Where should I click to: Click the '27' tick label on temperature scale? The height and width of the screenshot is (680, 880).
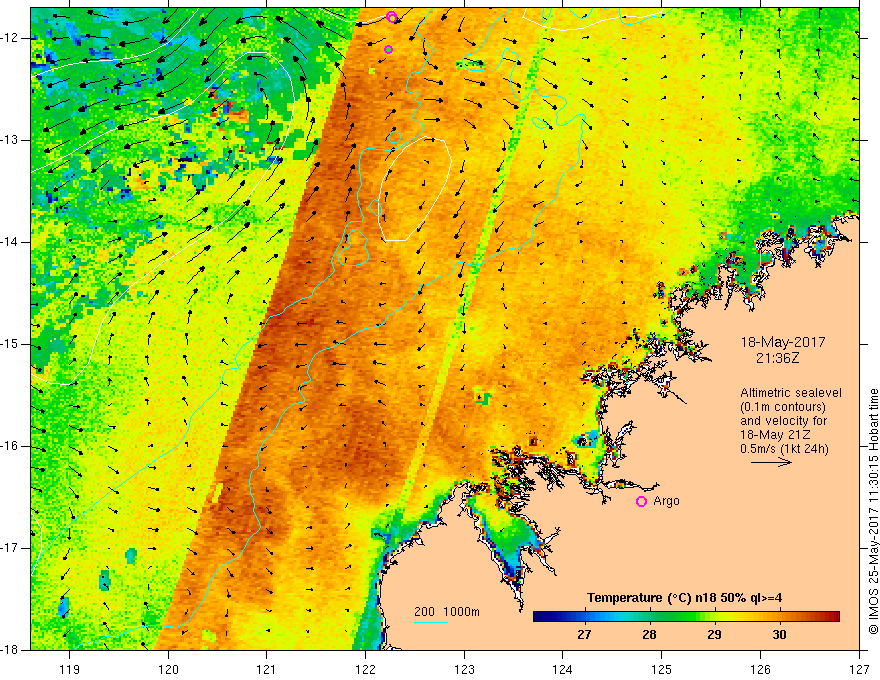click(584, 635)
